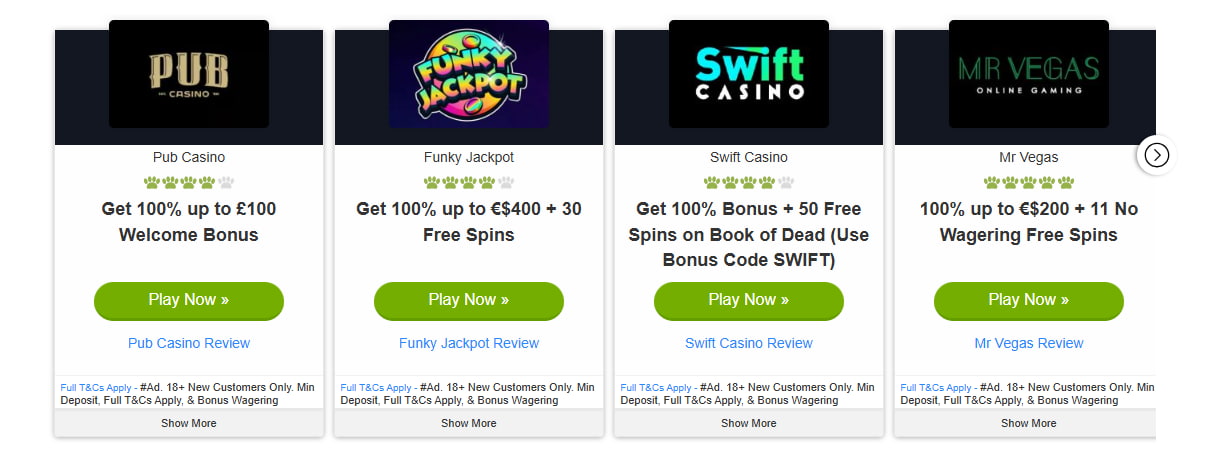Click Funky Jackpot paw rating icons
1213x451 pixels.
[469, 183]
